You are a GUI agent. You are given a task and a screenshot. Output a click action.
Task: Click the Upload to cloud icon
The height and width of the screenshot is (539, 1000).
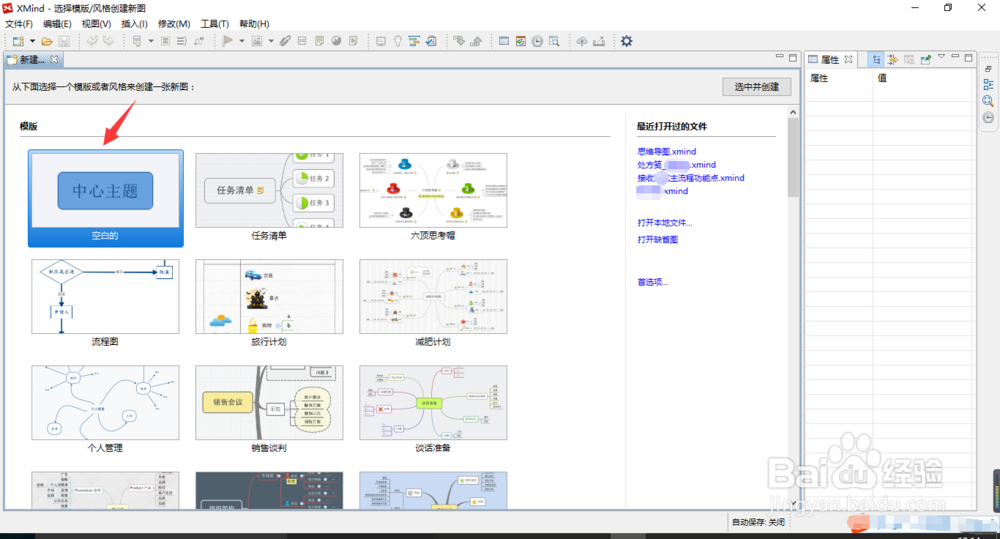(x=582, y=41)
